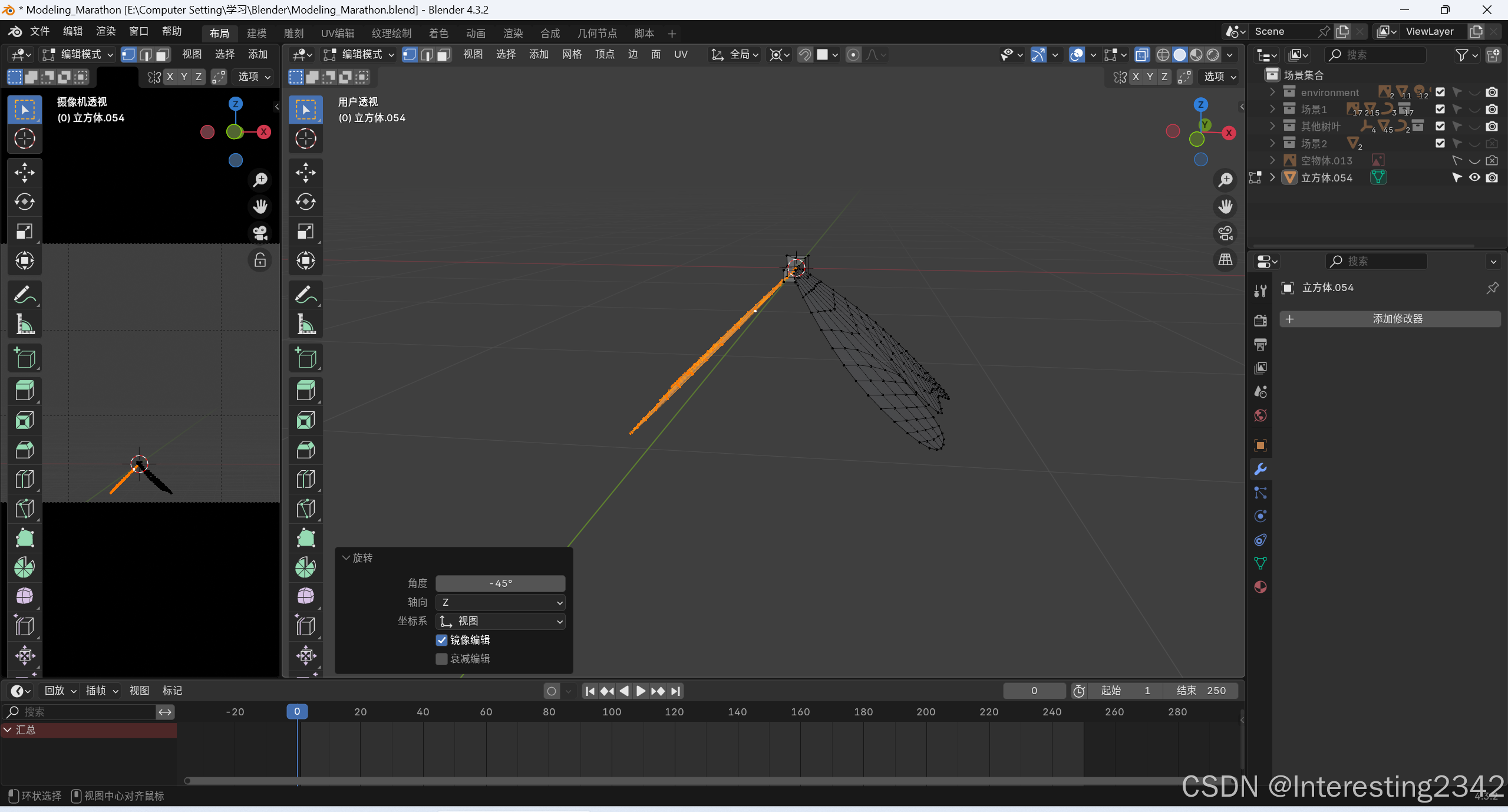Open the Material properties tab
The width and height of the screenshot is (1508, 812).
(1260, 587)
